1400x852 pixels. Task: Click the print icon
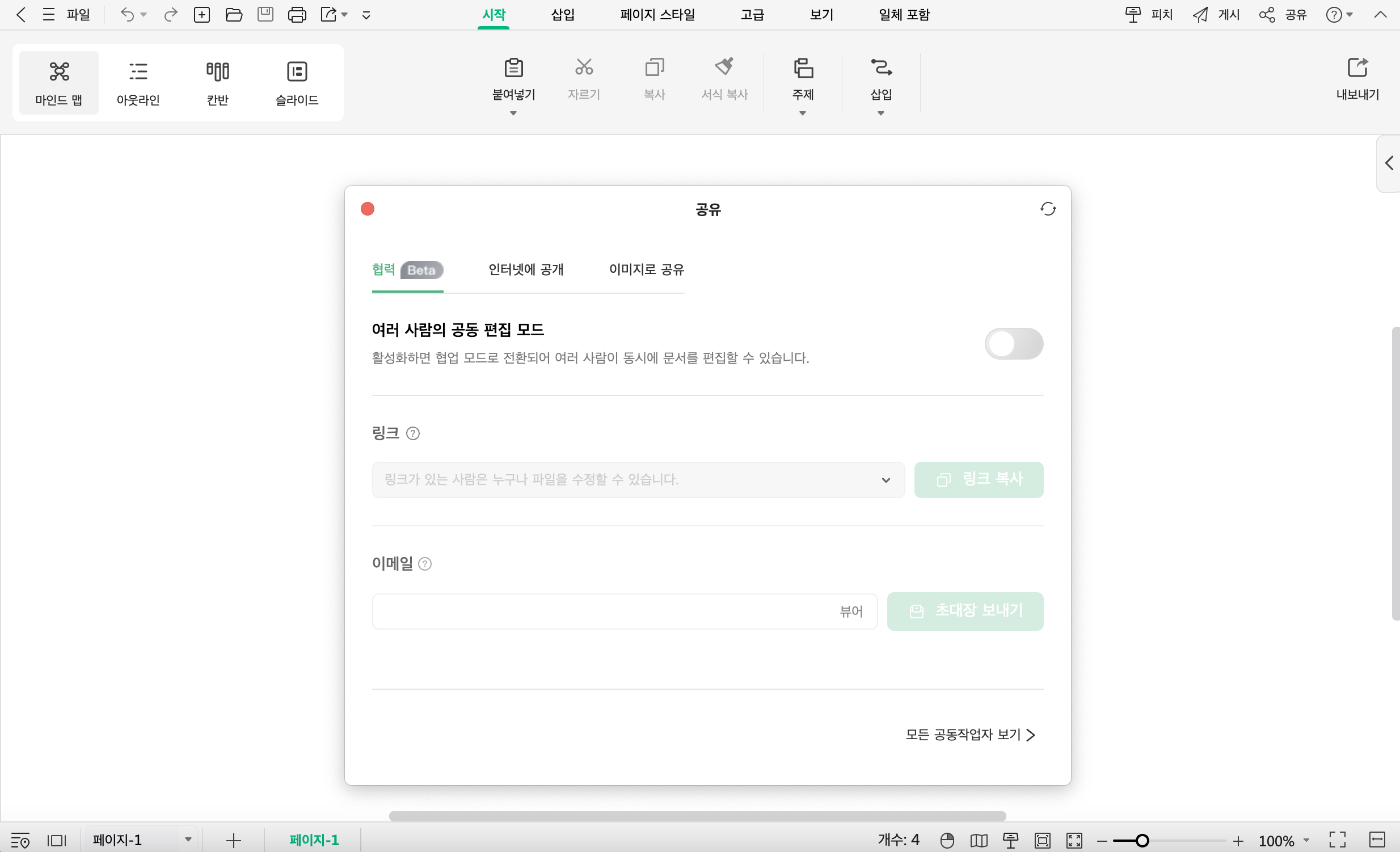(297, 15)
